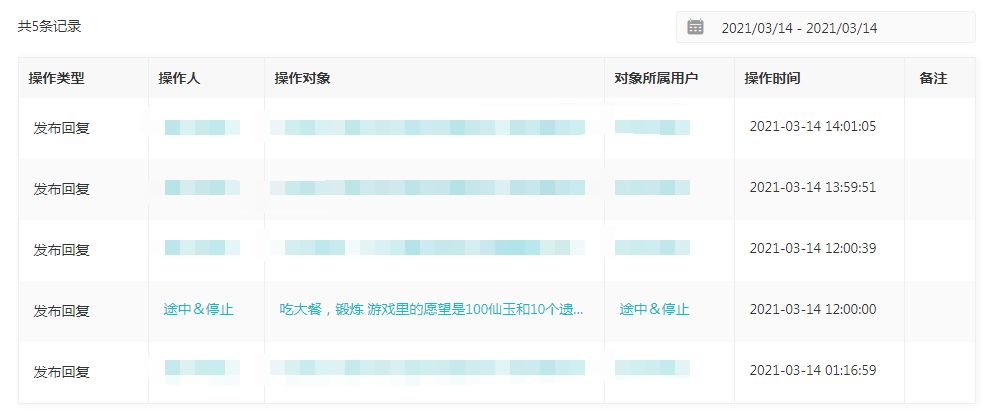Screen dimensions: 984x416
Task: Click the 对象所属用户 column header
Action: pos(656,78)
